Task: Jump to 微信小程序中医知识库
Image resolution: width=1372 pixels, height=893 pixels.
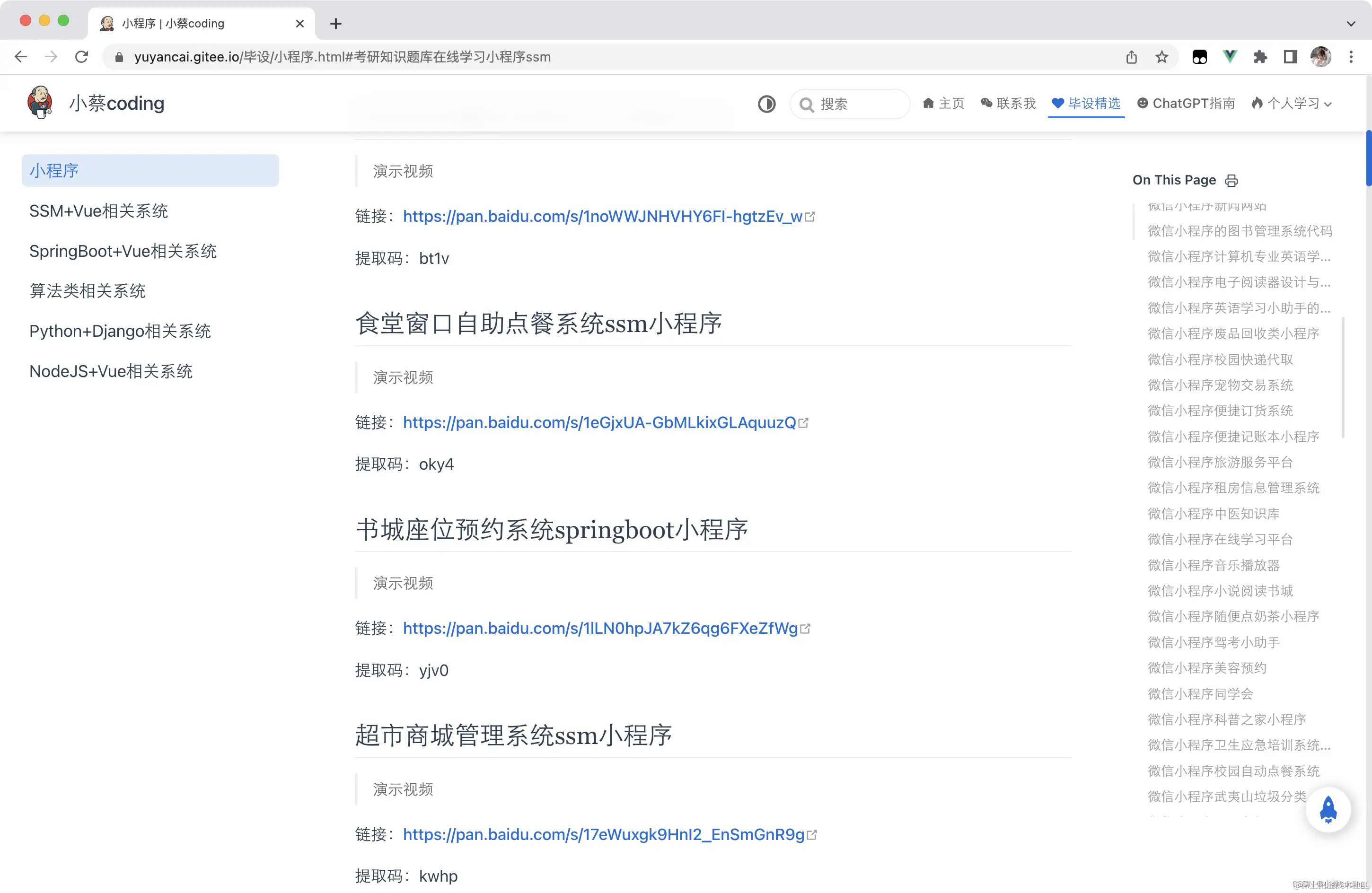Action: point(1214,514)
